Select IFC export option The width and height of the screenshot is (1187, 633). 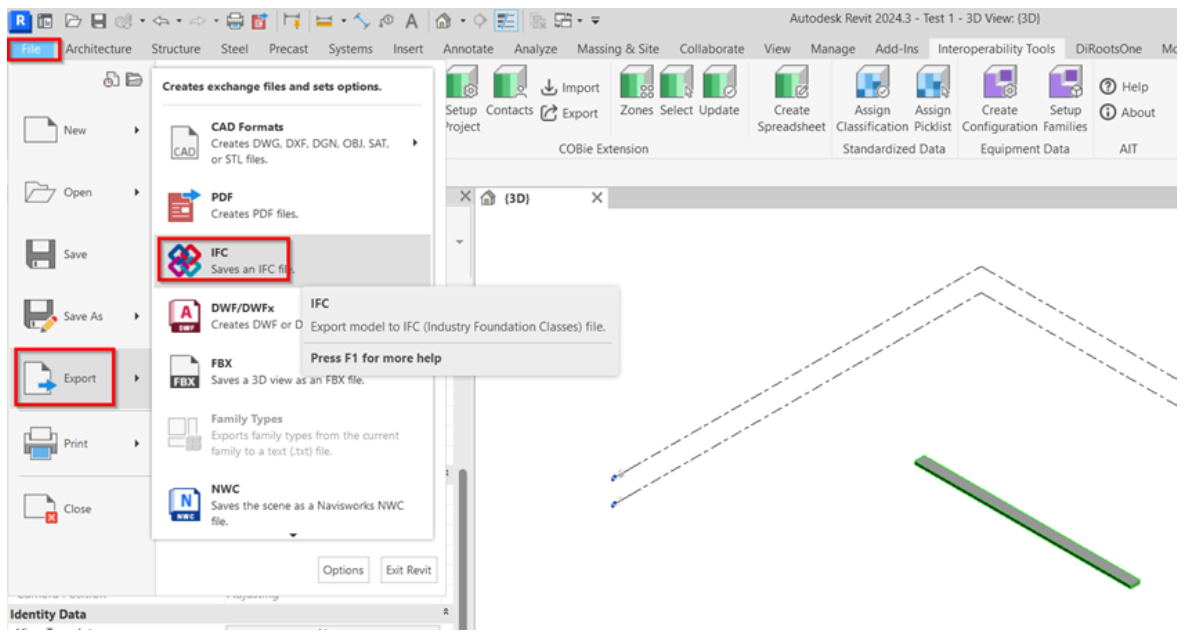(x=293, y=260)
